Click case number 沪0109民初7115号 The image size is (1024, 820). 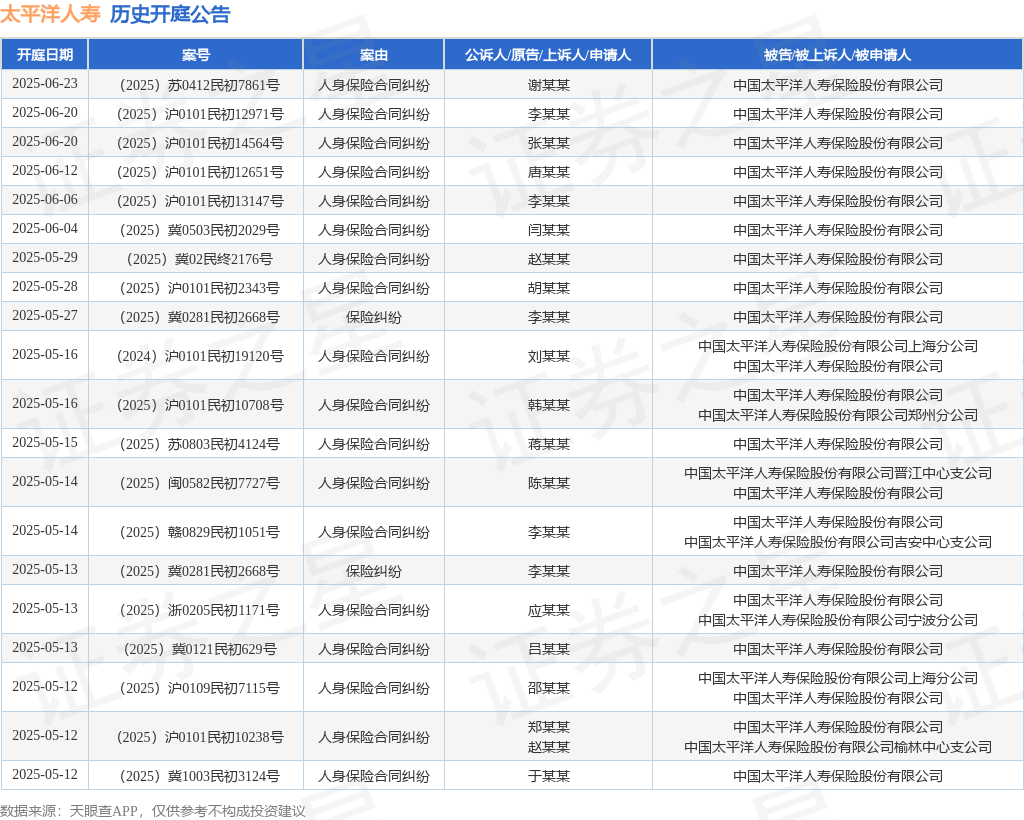199,688
